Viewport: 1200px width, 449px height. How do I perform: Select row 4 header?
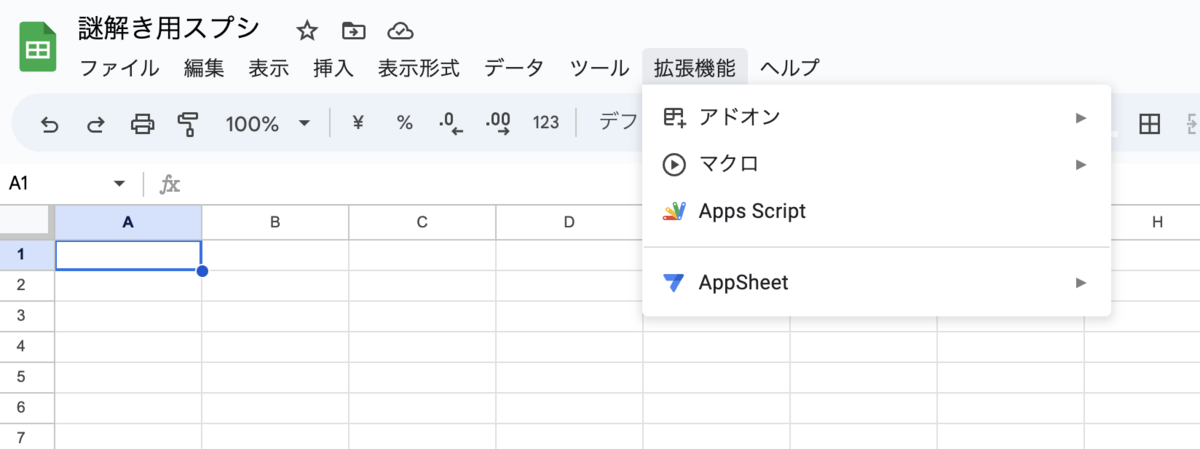pos(27,347)
